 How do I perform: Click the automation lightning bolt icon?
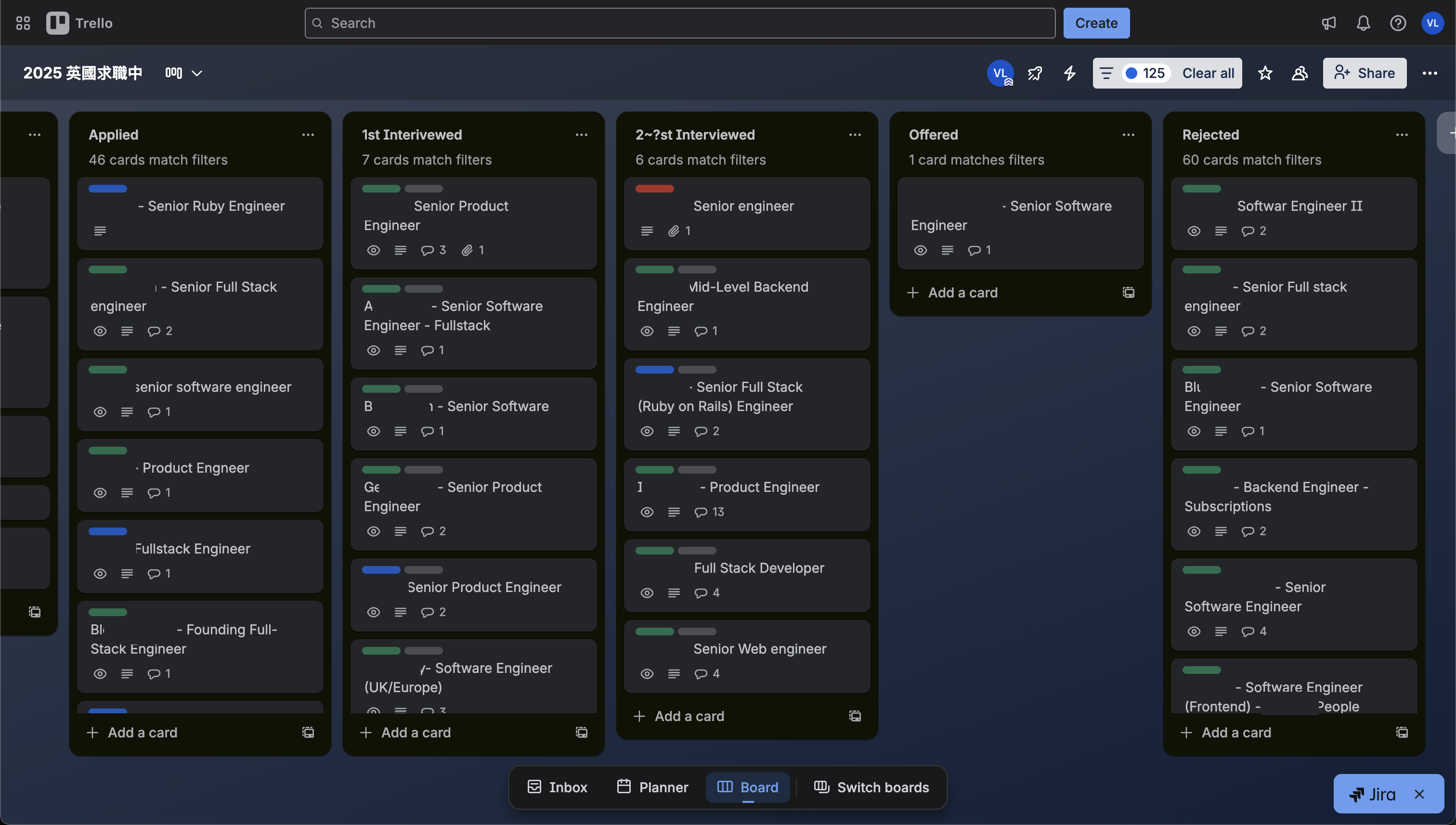tap(1069, 73)
